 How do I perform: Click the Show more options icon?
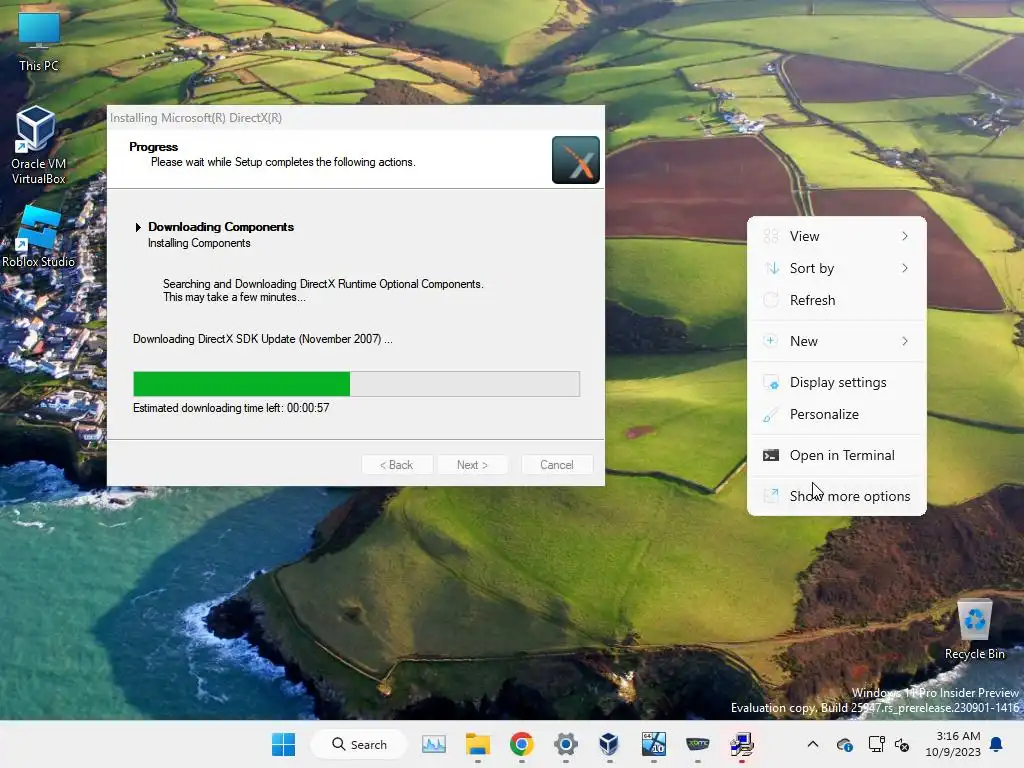click(771, 496)
